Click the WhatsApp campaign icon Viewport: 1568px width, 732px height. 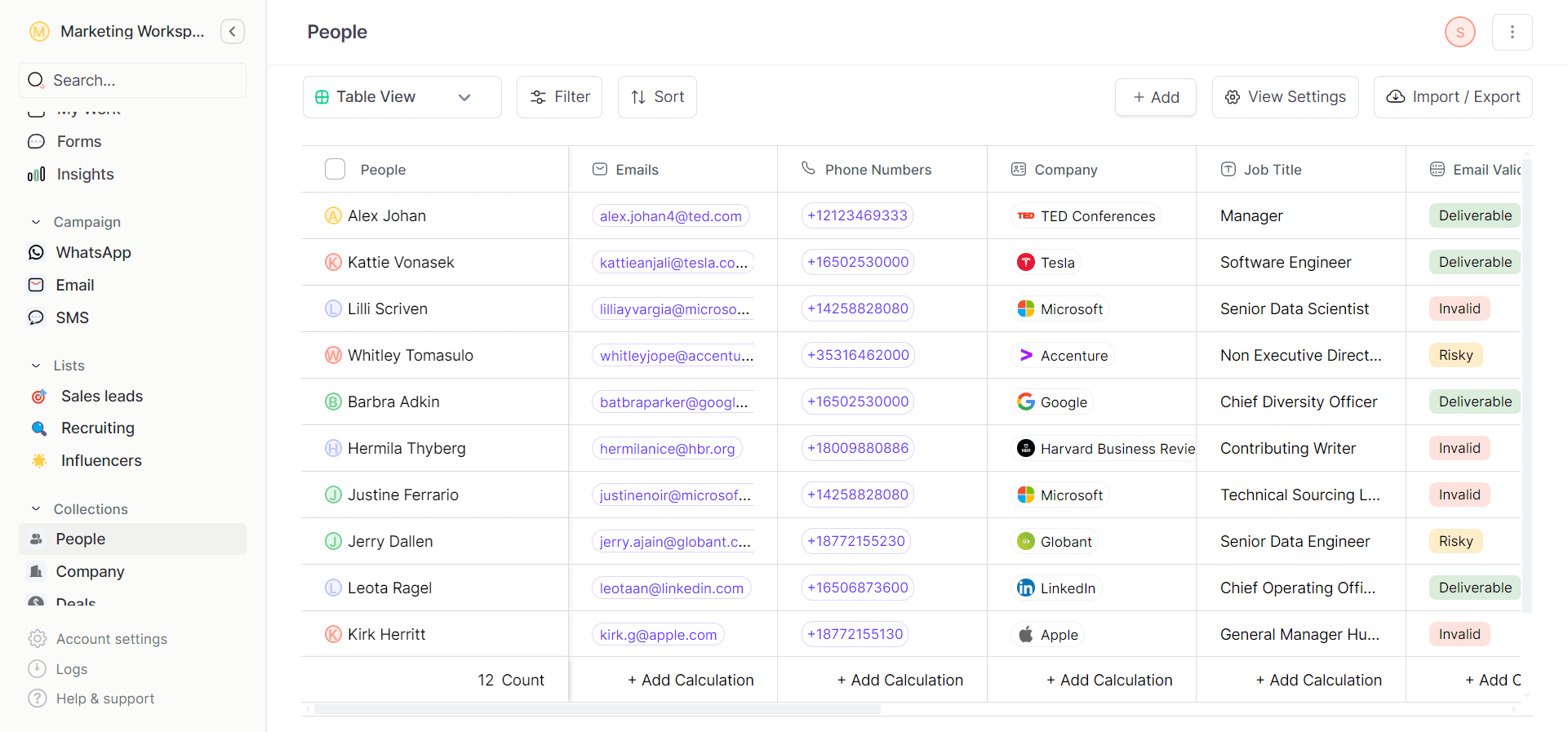[x=36, y=253]
